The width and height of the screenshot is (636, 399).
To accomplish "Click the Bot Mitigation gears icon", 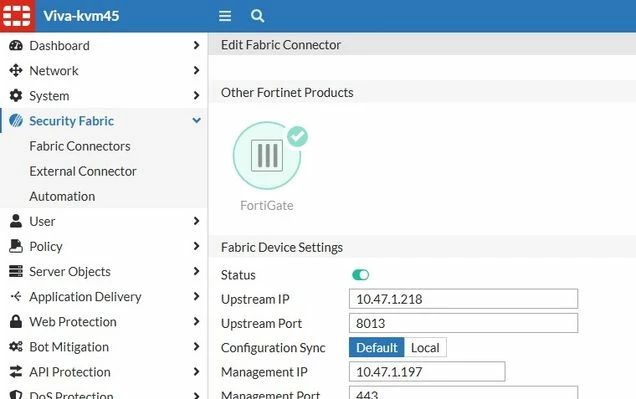I will pyautogui.click(x=16, y=347).
